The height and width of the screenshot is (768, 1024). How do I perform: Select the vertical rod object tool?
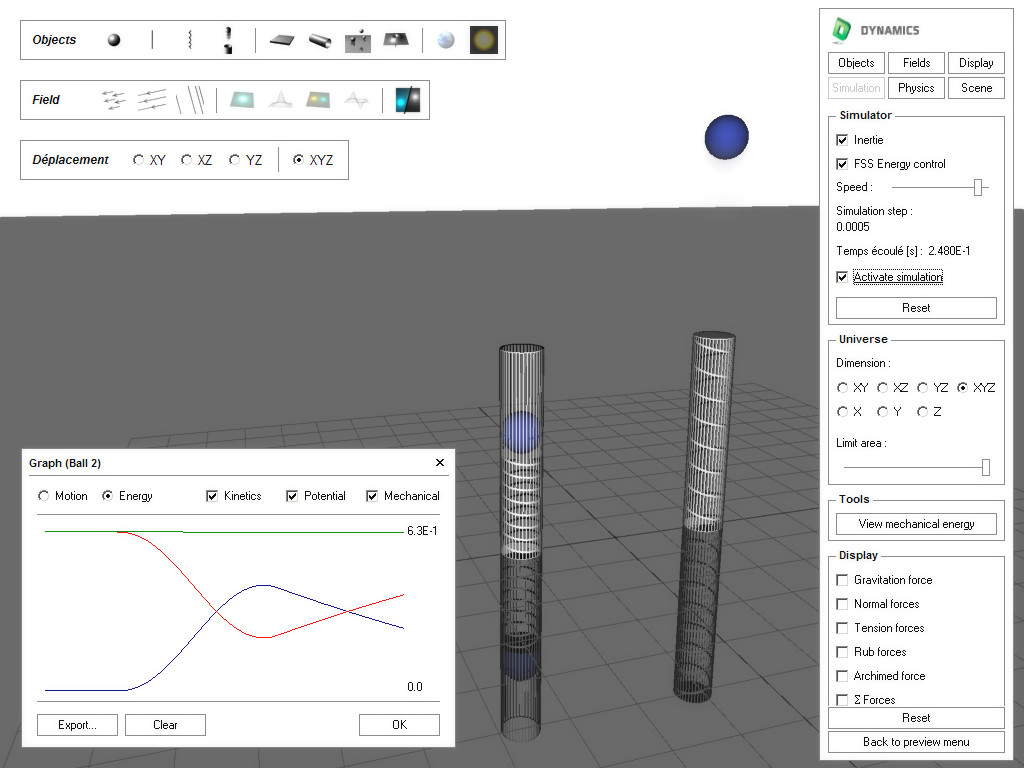coord(151,40)
